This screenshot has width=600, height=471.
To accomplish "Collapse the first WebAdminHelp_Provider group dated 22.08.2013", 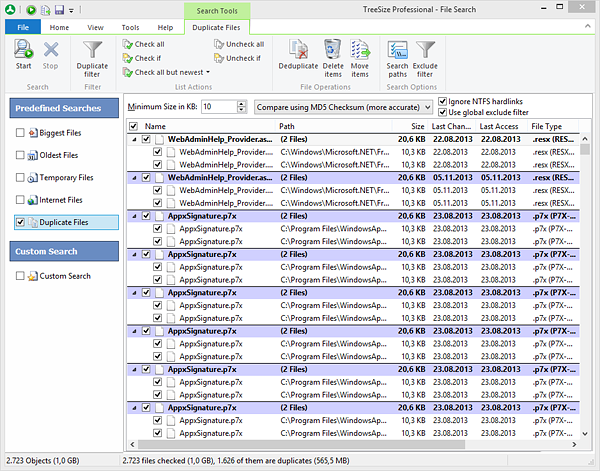I will [134, 140].
